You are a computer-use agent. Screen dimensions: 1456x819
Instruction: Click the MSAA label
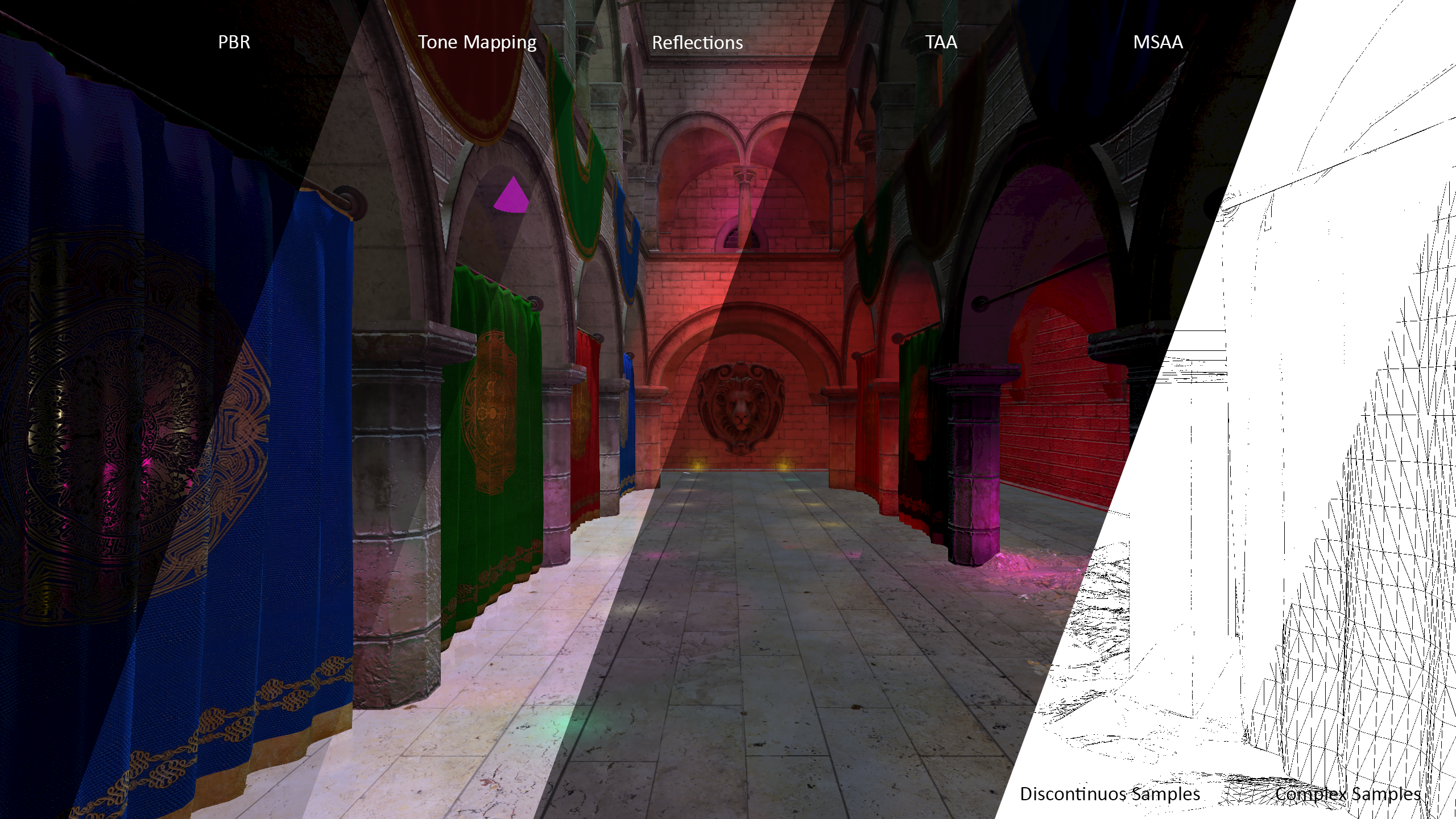tap(1158, 42)
